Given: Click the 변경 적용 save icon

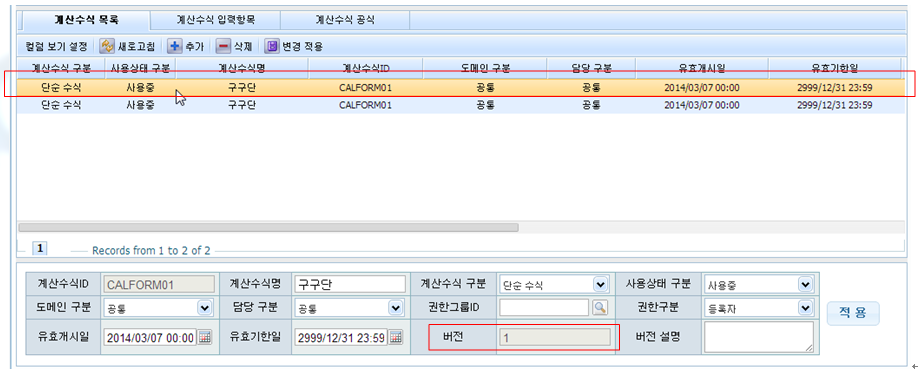Looking at the screenshot, I should point(271,46).
